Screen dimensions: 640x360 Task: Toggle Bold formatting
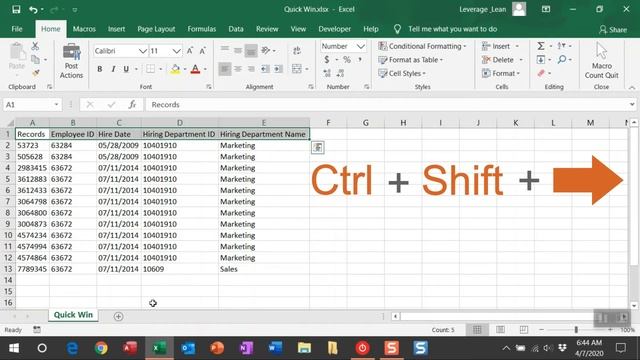click(x=100, y=69)
